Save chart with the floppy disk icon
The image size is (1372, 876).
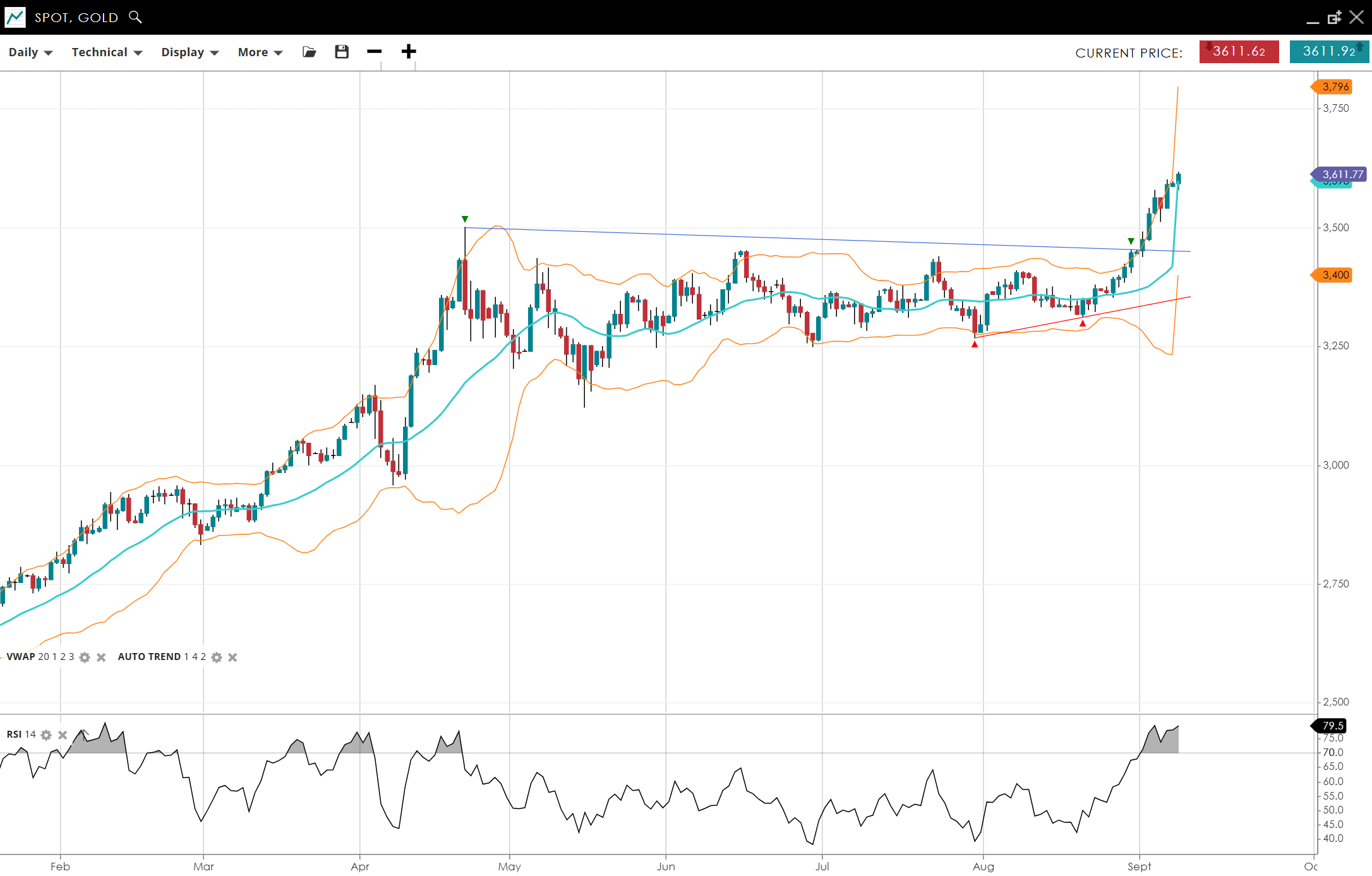point(342,52)
